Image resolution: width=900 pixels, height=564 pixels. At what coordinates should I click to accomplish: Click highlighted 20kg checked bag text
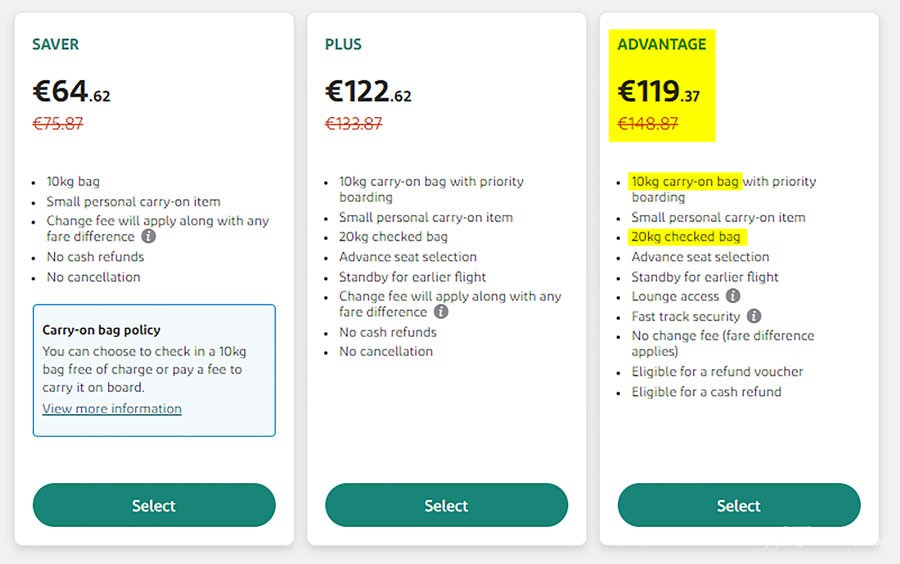click(x=685, y=236)
